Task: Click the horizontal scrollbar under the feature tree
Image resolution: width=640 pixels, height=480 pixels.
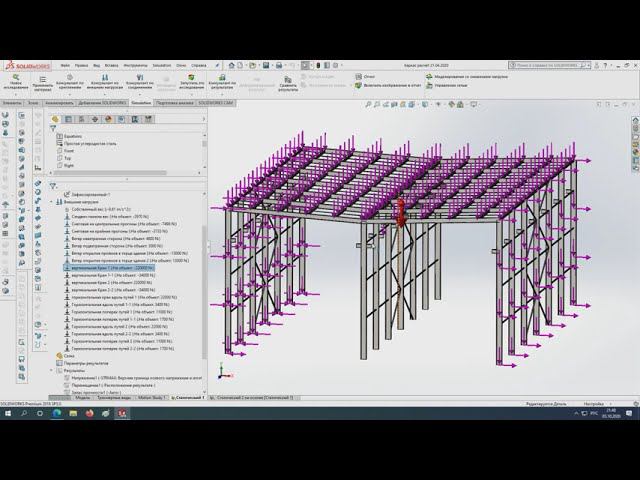Action: [110, 173]
